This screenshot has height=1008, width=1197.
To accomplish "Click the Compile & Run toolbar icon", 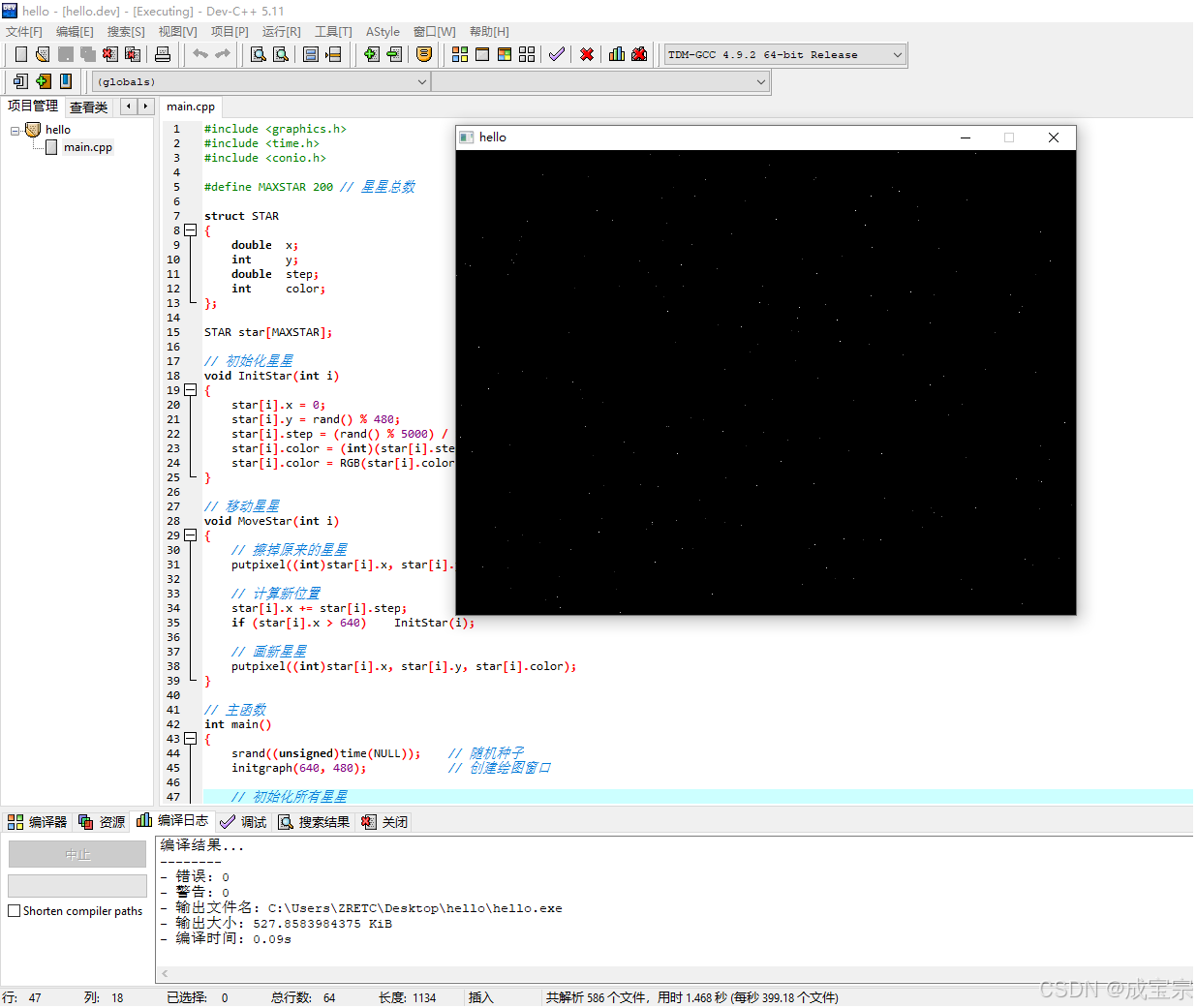I will (x=505, y=54).
